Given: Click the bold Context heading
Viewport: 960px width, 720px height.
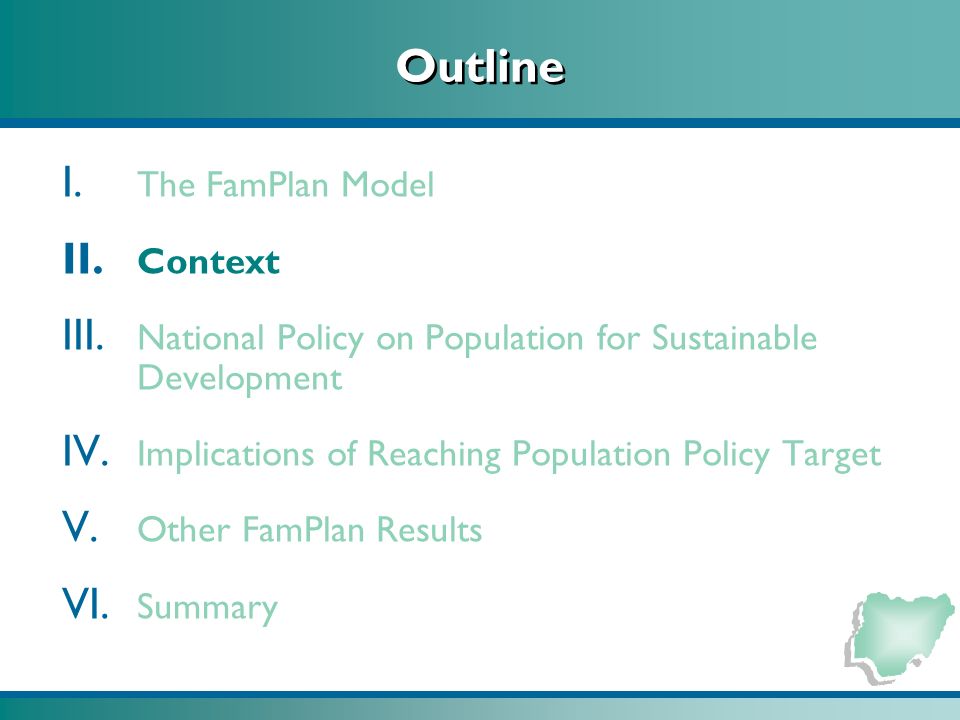Looking at the screenshot, I should tap(209, 261).
